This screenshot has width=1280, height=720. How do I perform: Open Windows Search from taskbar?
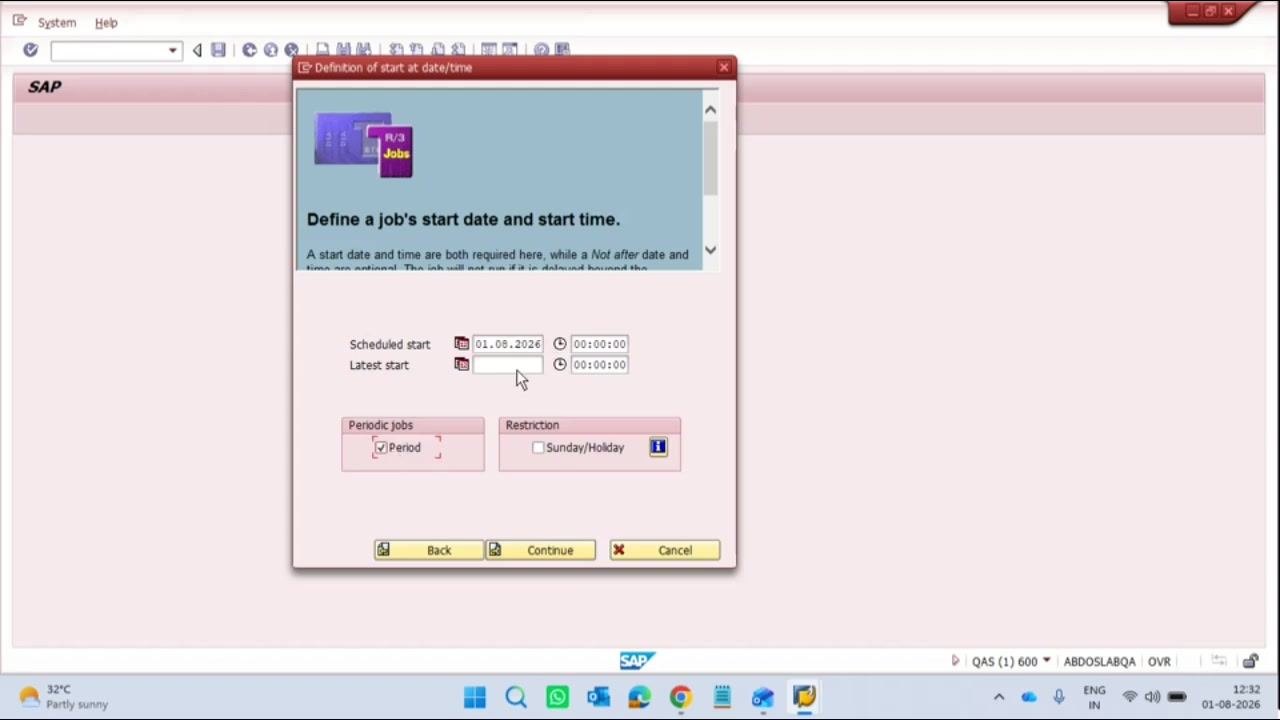point(516,697)
